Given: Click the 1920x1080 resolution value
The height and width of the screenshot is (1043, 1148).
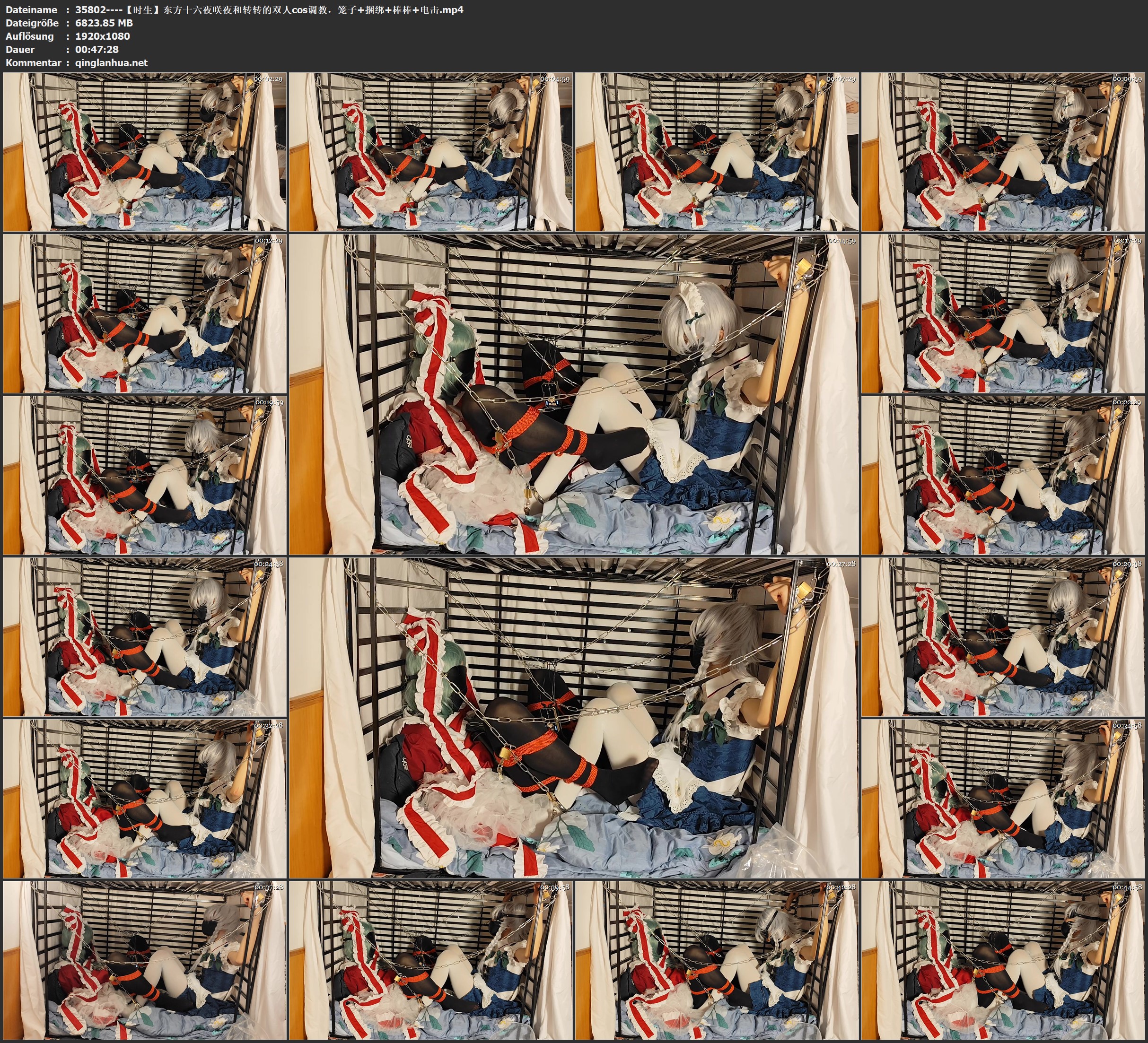Looking at the screenshot, I should coord(103,36).
